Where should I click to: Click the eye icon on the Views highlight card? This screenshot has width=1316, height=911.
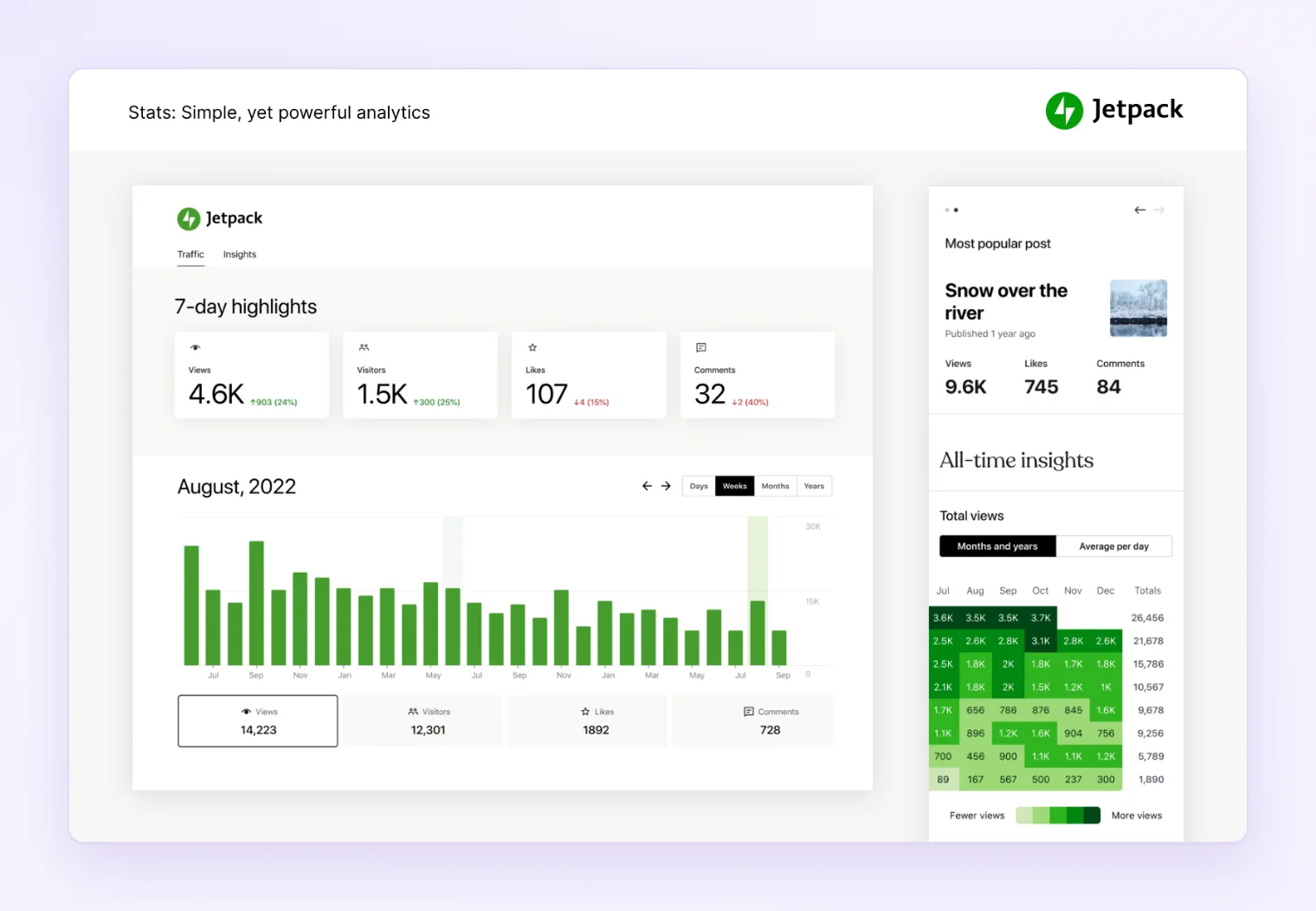coord(196,347)
